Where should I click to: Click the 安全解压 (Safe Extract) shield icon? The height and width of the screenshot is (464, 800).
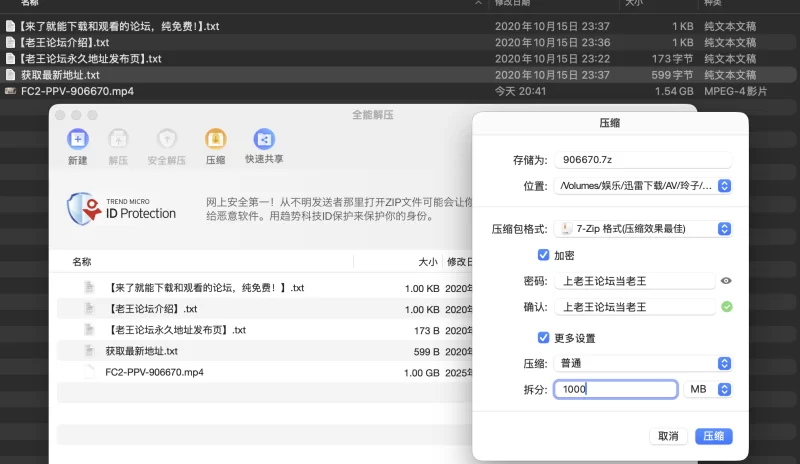point(167,140)
